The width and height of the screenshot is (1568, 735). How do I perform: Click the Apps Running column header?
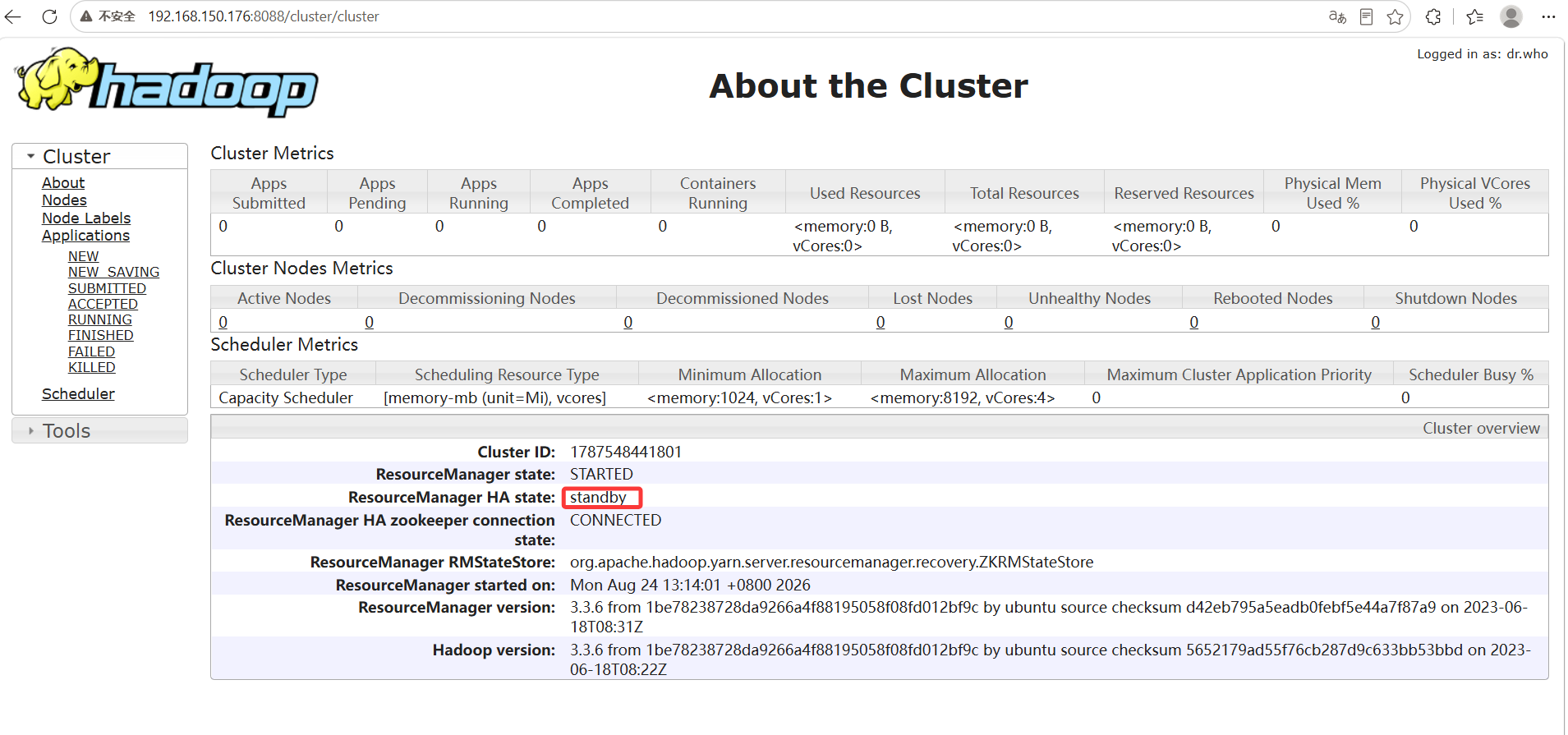(479, 193)
